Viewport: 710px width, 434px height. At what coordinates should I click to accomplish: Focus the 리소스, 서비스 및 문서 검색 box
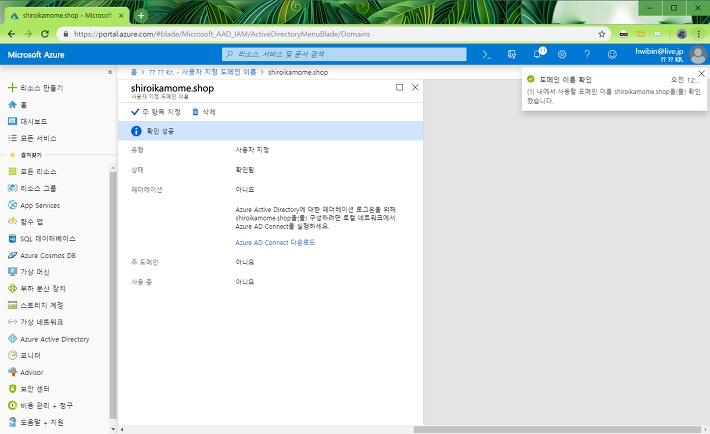pyautogui.click(x=344, y=54)
